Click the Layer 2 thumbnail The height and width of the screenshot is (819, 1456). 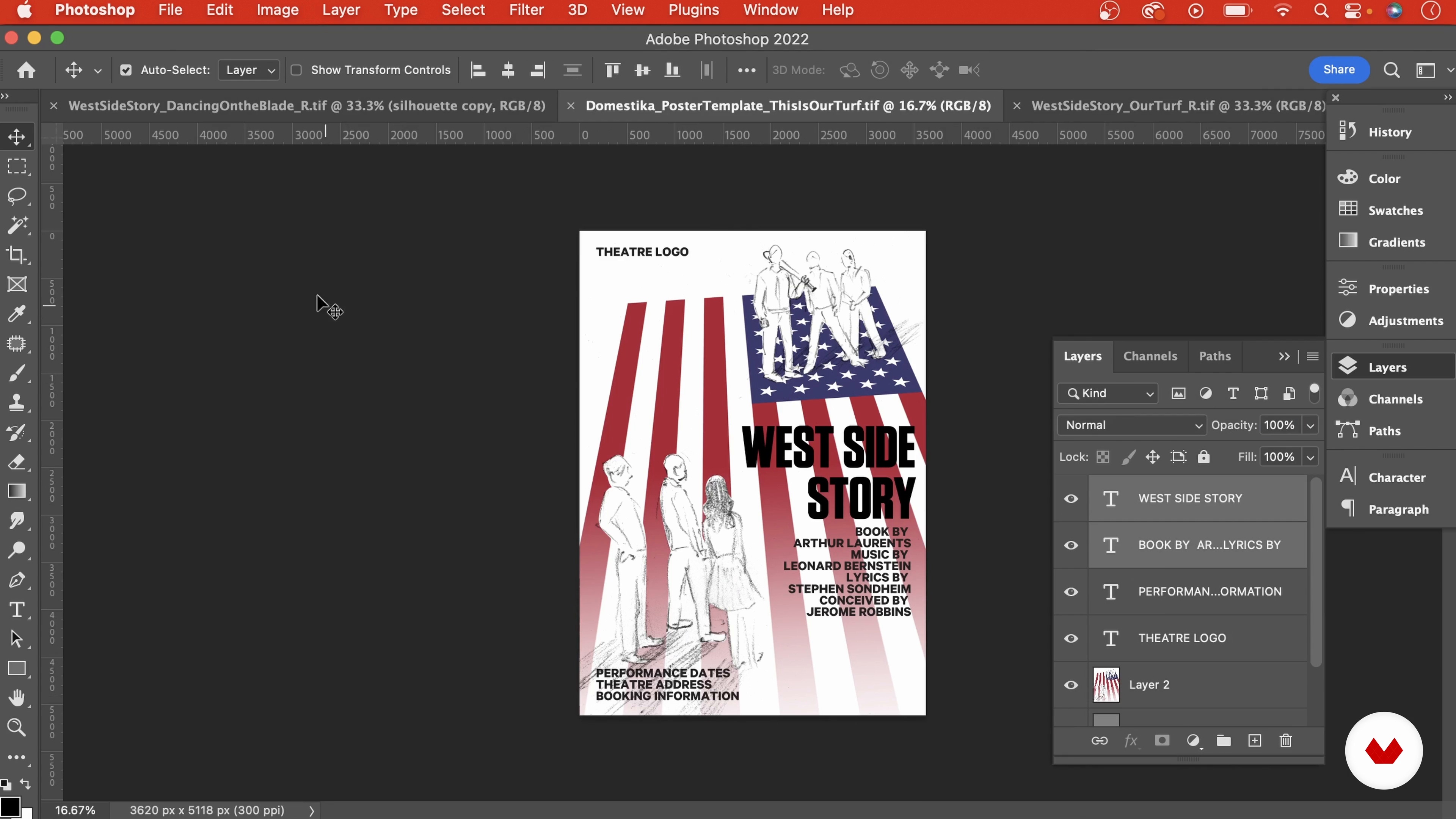pyautogui.click(x=1106, y=685)
